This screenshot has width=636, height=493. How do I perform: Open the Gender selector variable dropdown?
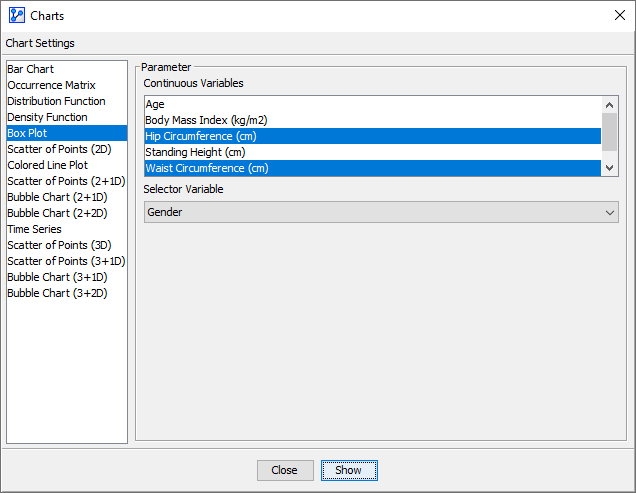[381, 212]
